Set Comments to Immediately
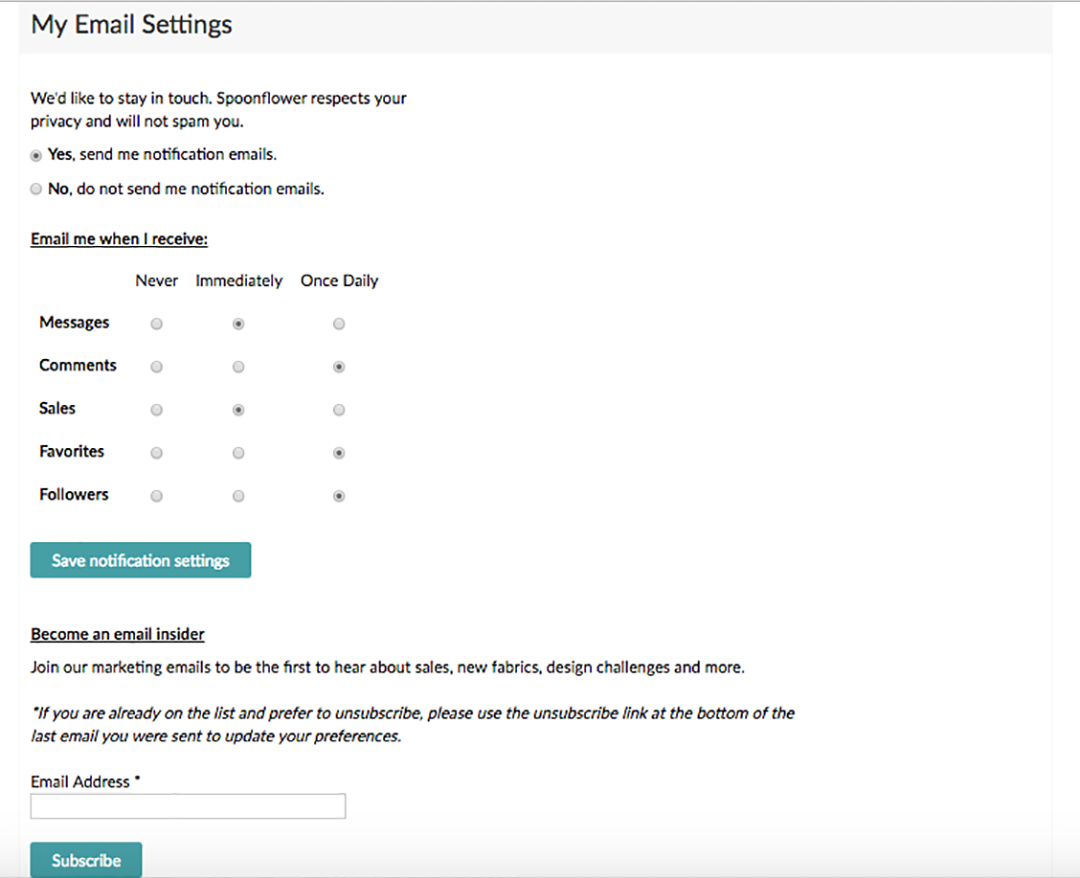The height and width of the screenshot is (878, 1080). coord(238,367)
